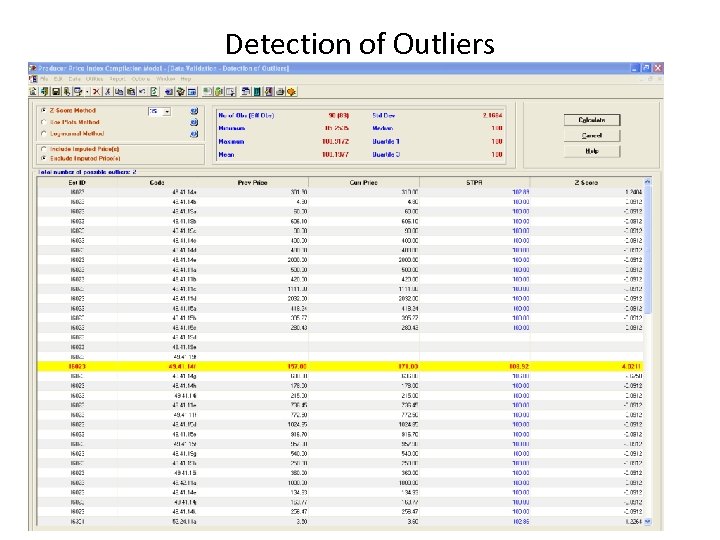Select the Z-Score Method radio button

(44, 111)
